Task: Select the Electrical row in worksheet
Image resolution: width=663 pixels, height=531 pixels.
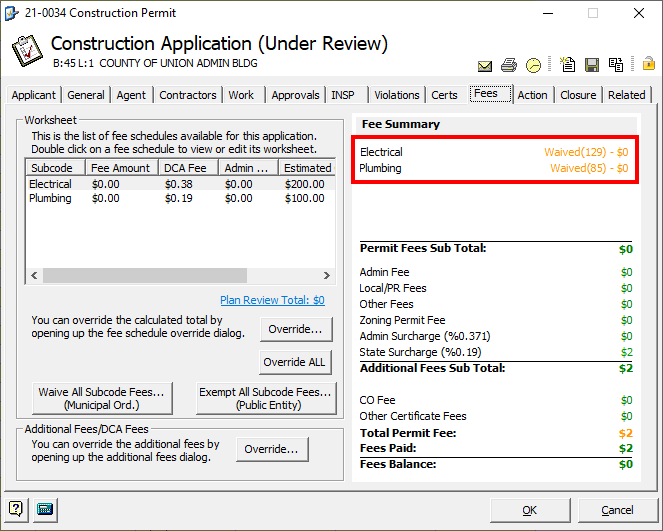Action: point(181,184)
